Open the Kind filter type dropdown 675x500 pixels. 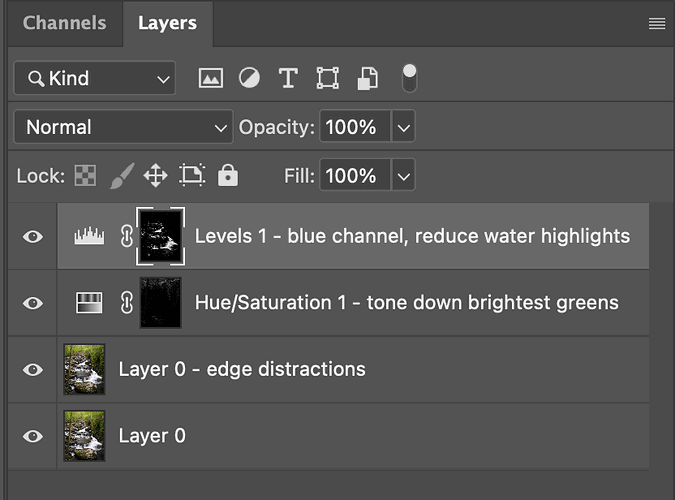[95, 78]
